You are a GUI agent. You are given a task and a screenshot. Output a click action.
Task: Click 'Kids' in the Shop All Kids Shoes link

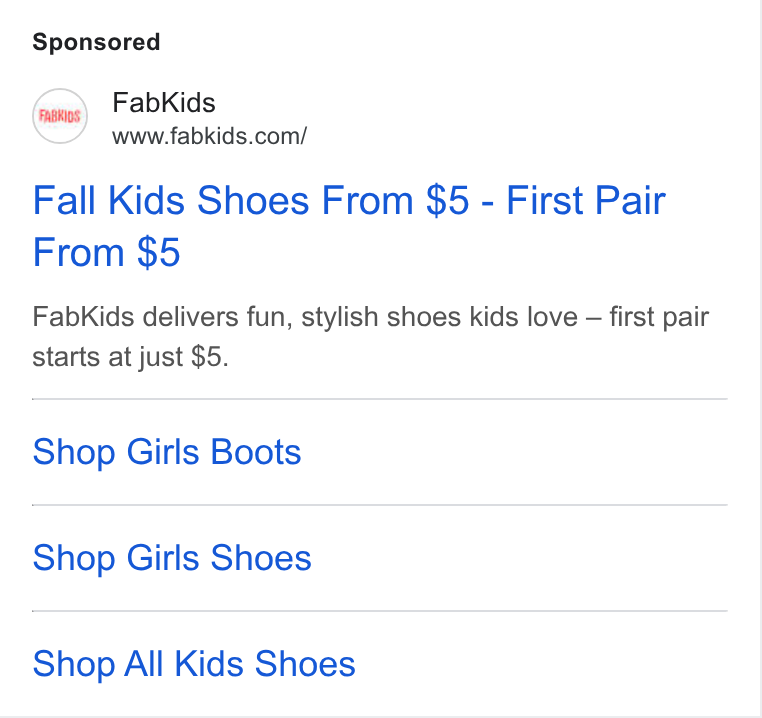pos(208,664)
